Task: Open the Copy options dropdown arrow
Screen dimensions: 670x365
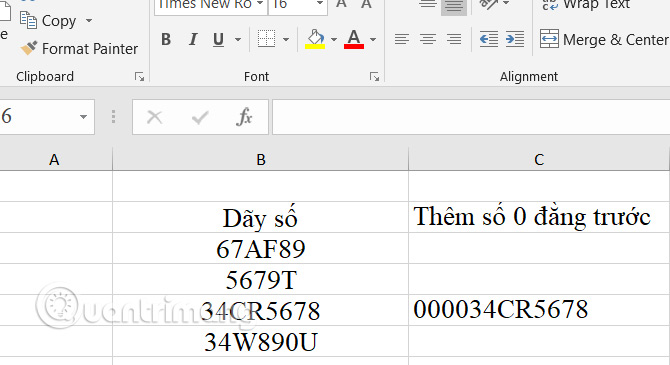Action: pos(89,21)
